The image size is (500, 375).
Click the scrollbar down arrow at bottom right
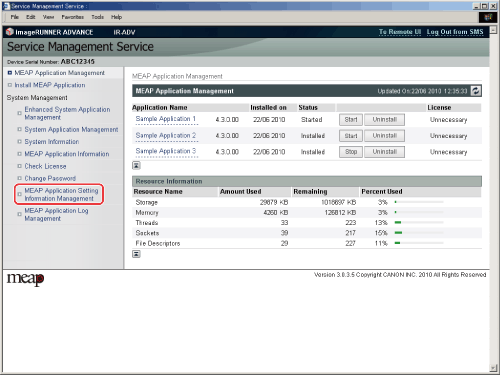pos(493,368)
